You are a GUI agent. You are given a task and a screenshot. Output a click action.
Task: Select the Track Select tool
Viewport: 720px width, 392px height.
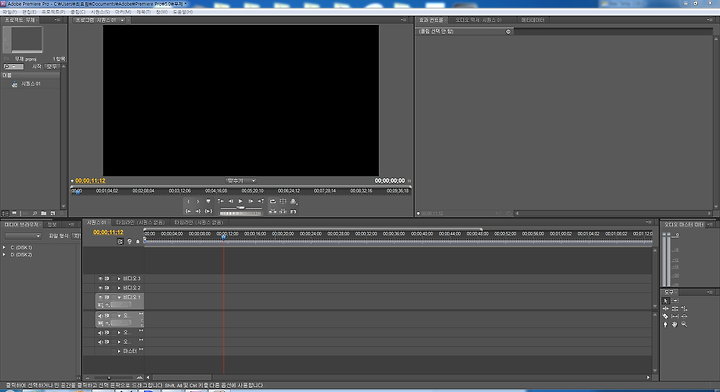click(x=675, y=301)
